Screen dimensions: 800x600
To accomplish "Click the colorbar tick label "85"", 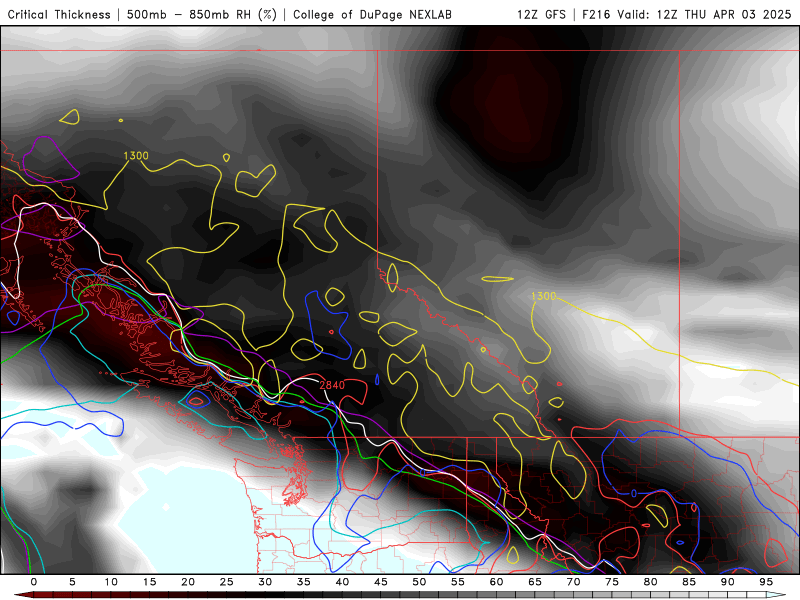I will (x=689, y=582).
